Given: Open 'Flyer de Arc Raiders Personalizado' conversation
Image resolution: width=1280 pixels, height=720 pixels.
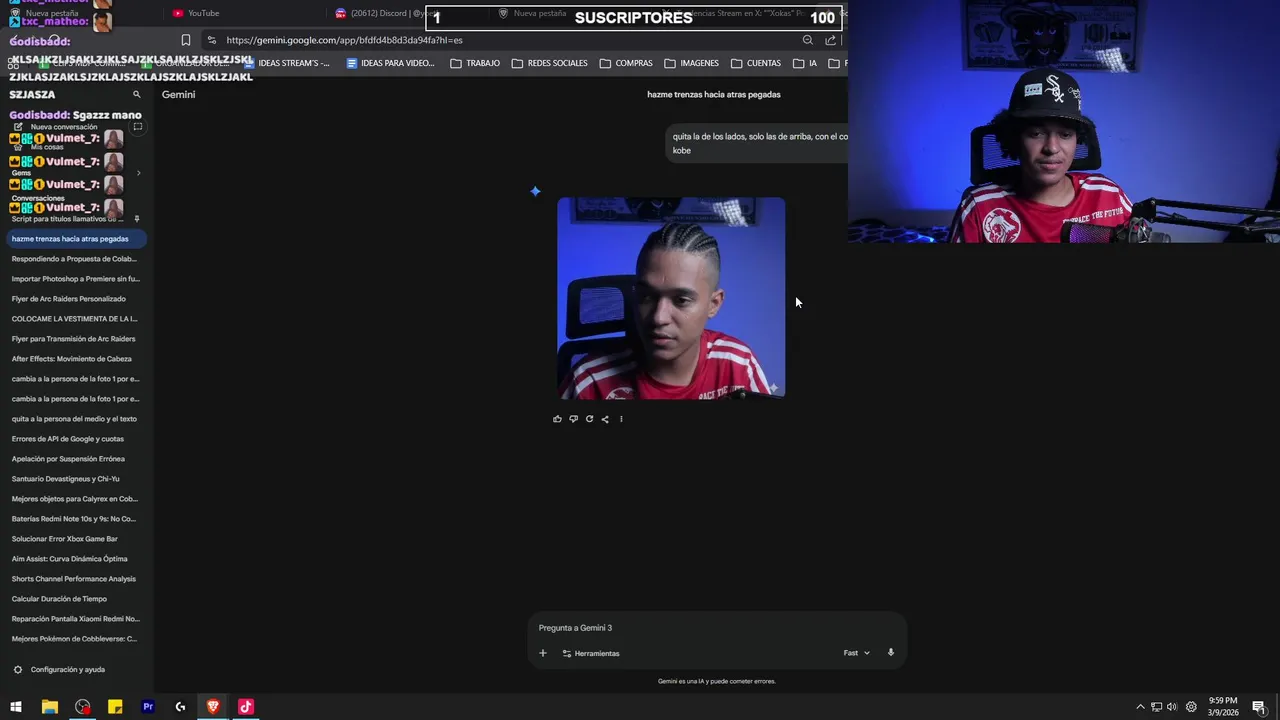Looking at the screenshot, I should click(69, 299).
